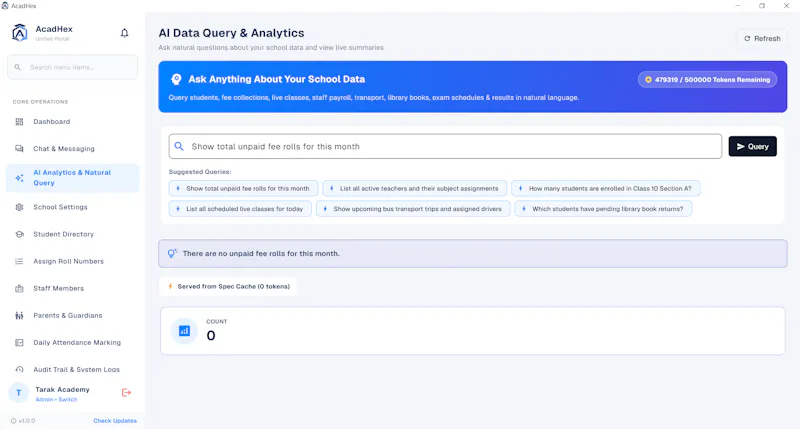Image resolution: width=800 pixels, height=429 pixels.
Task: Click the lightbulb icon in result banner
Action: tap(172, 254)
